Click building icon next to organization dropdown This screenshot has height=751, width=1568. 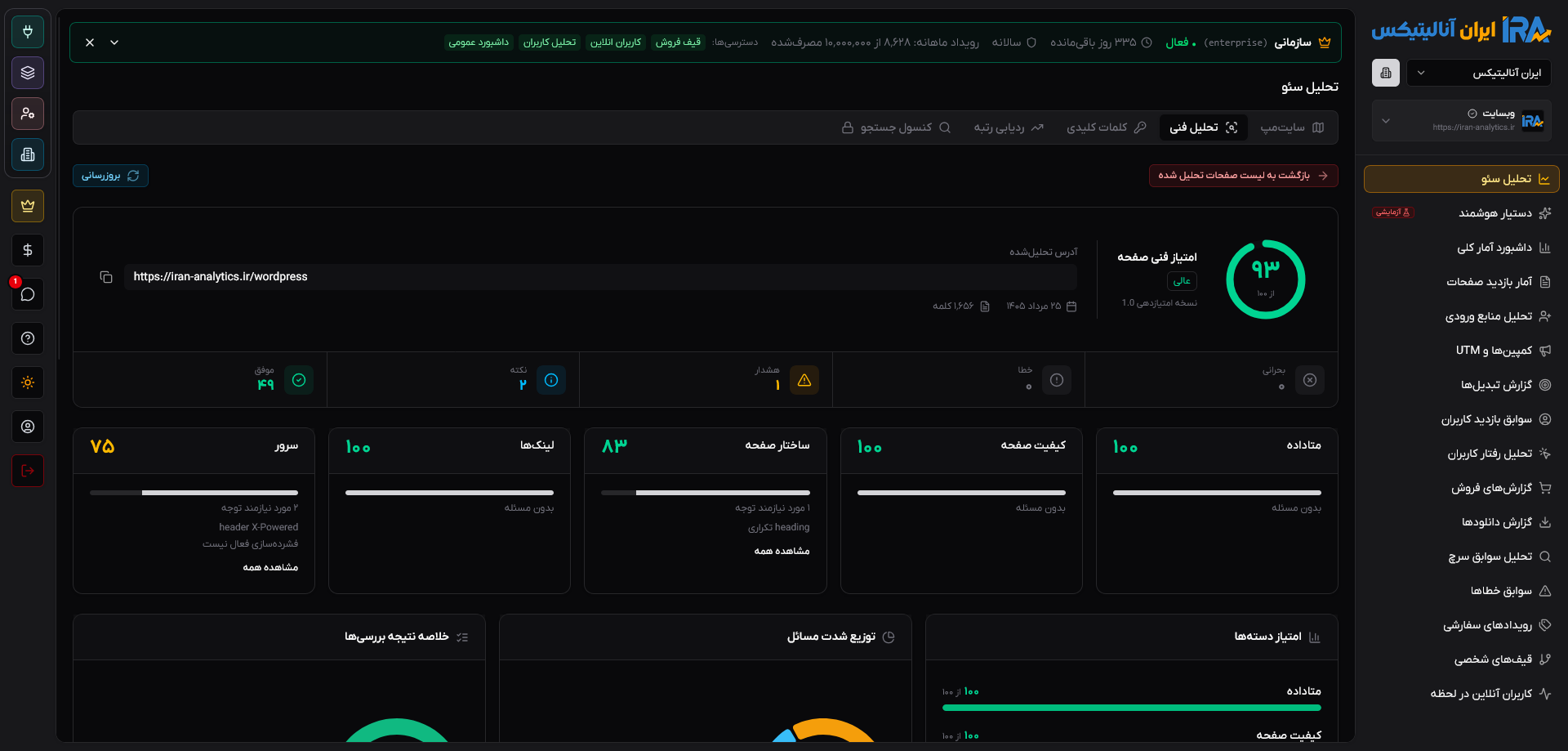coord(1386,73)
